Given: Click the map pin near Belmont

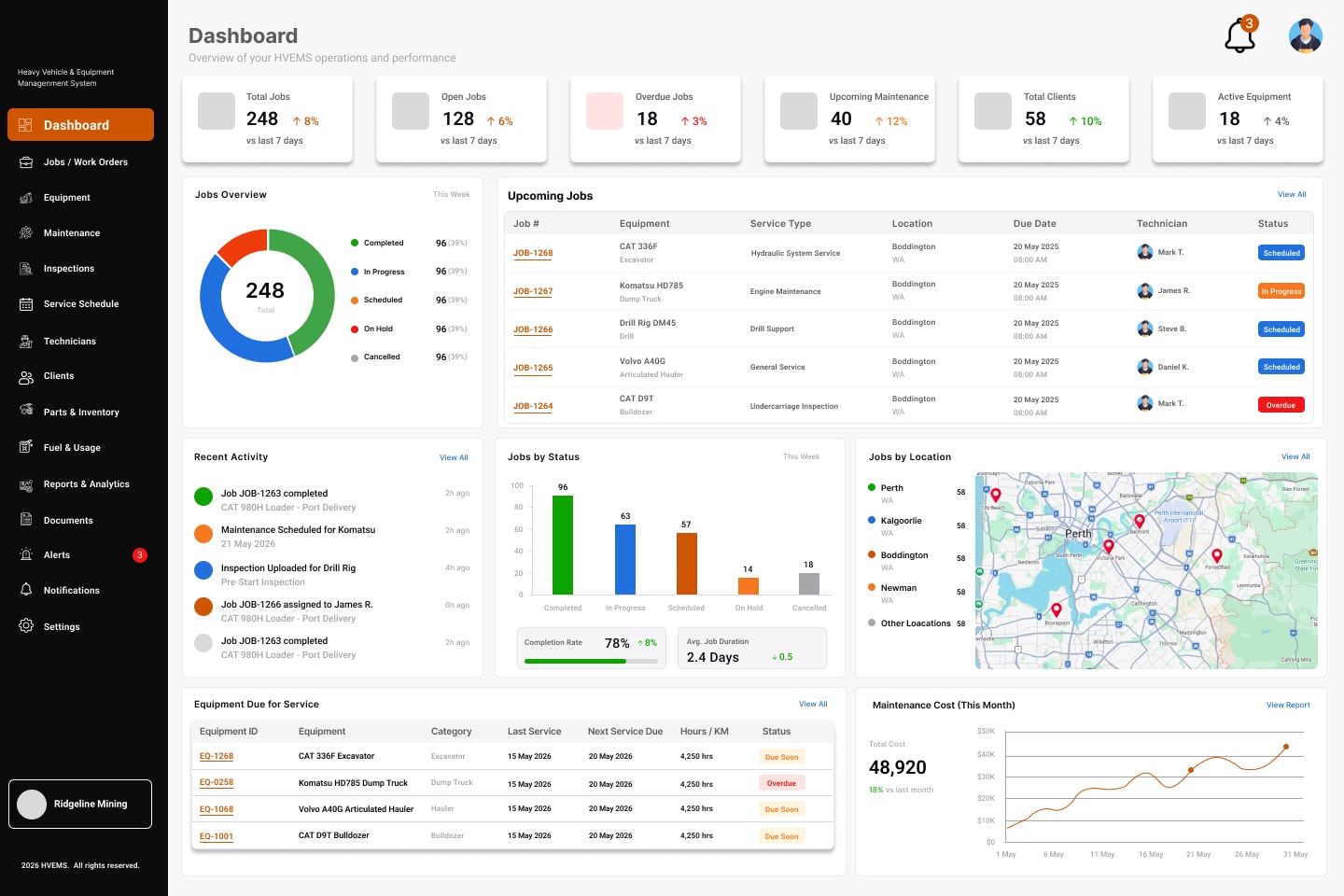Looking at the screenshot, I should click(x=1139, y=523).
